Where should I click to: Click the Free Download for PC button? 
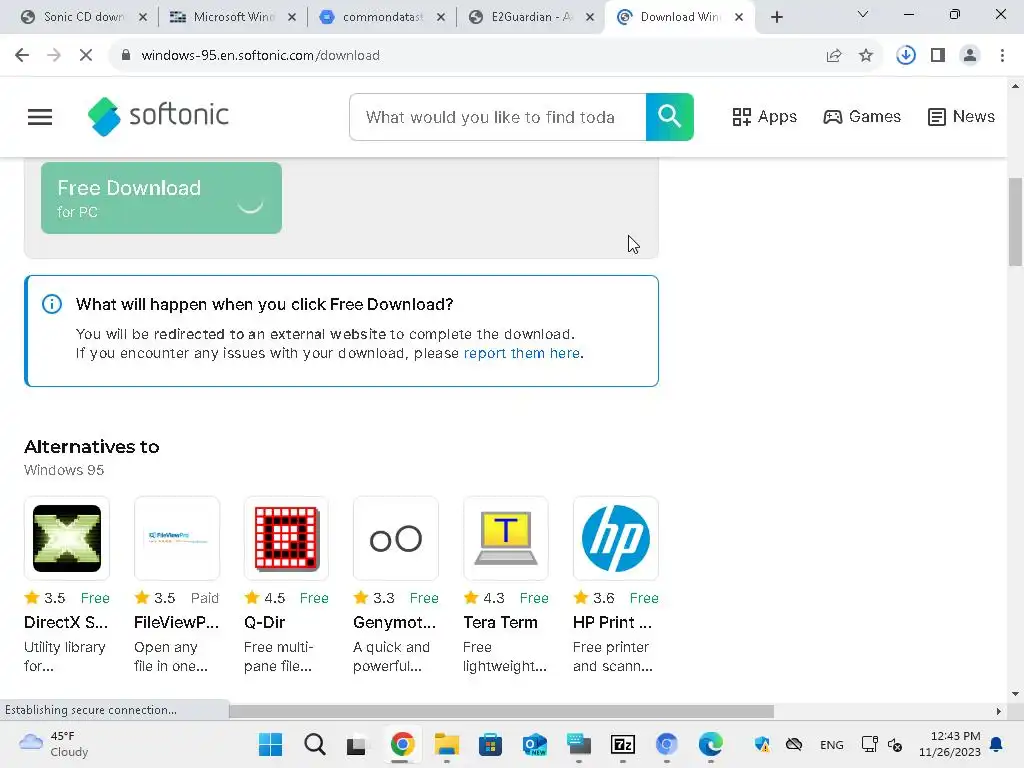[161, 198]
